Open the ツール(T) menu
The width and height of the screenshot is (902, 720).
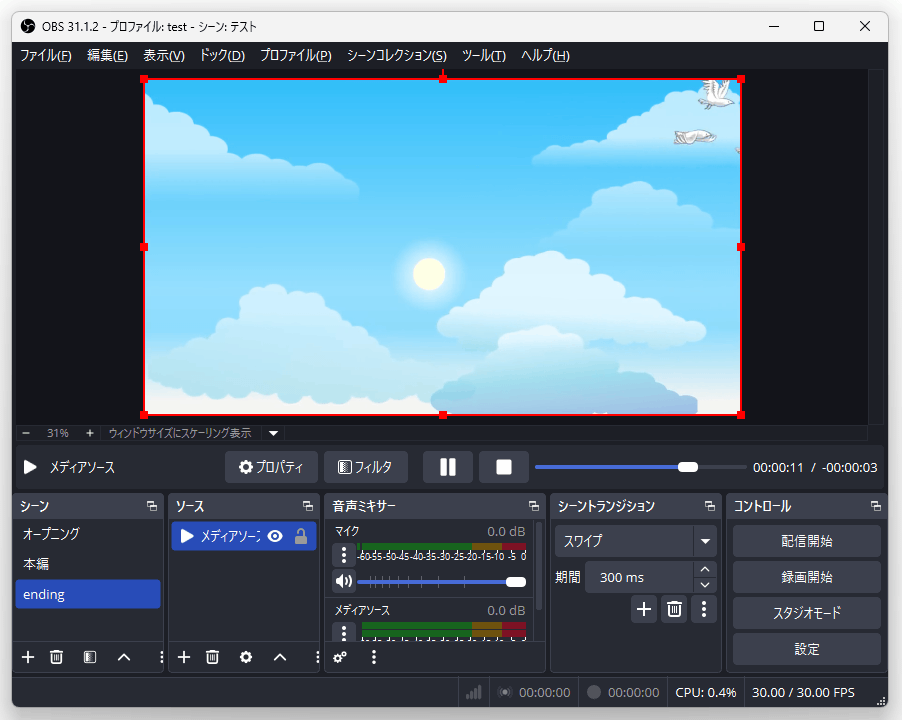tap(483, 55)
